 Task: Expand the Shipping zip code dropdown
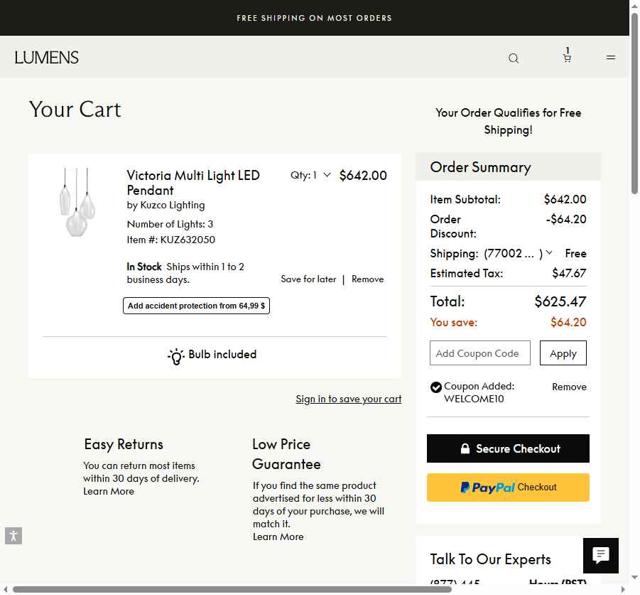pos(549,253)
